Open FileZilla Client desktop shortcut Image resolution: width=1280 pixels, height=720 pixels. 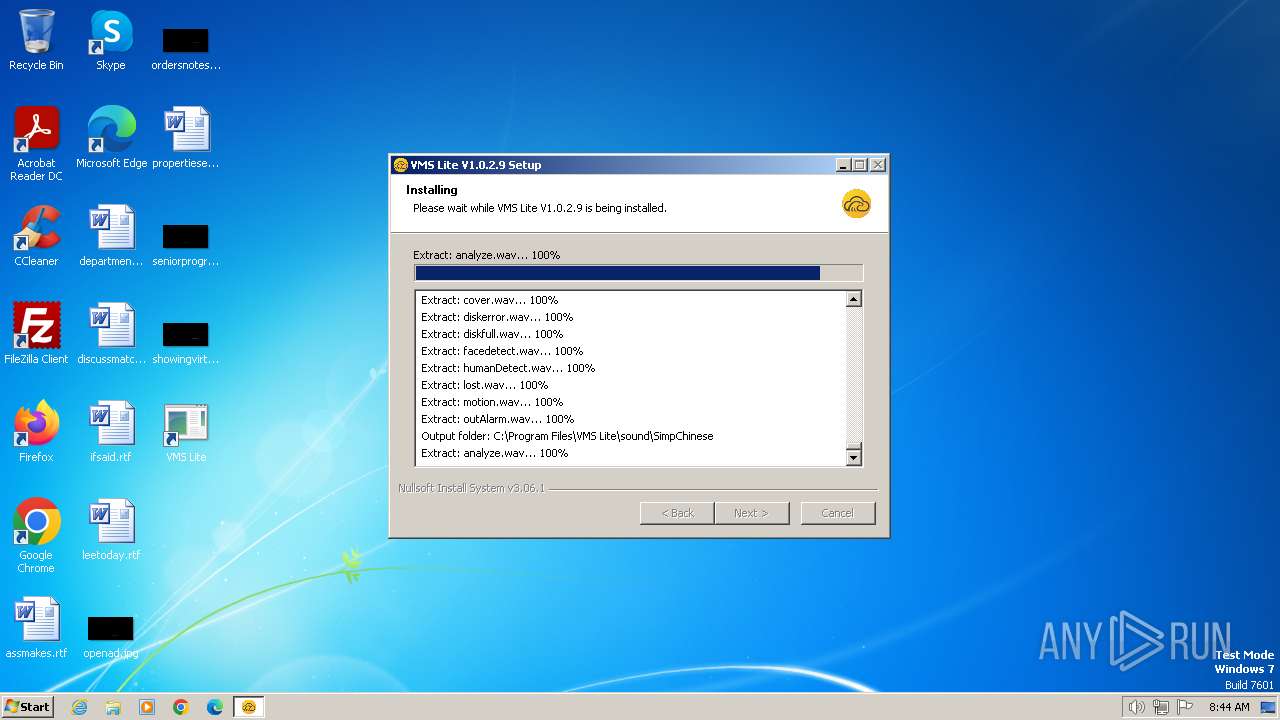tap(36, 334)
